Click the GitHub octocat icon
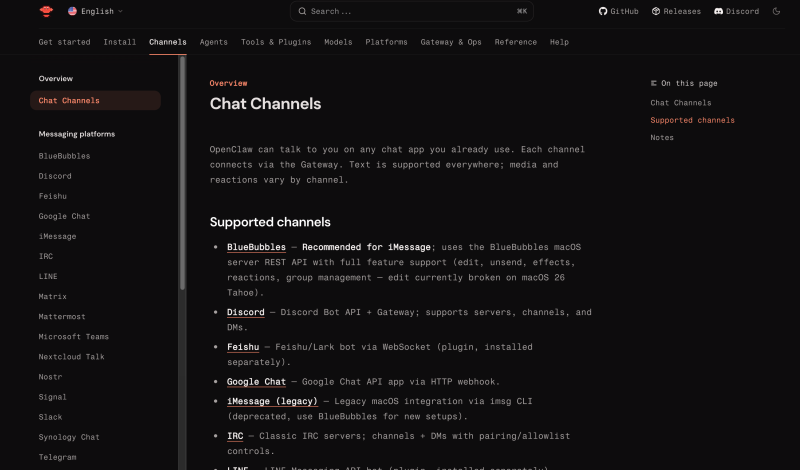The width and height of the screenshot is (800, 470). click(x=603, y=11)
